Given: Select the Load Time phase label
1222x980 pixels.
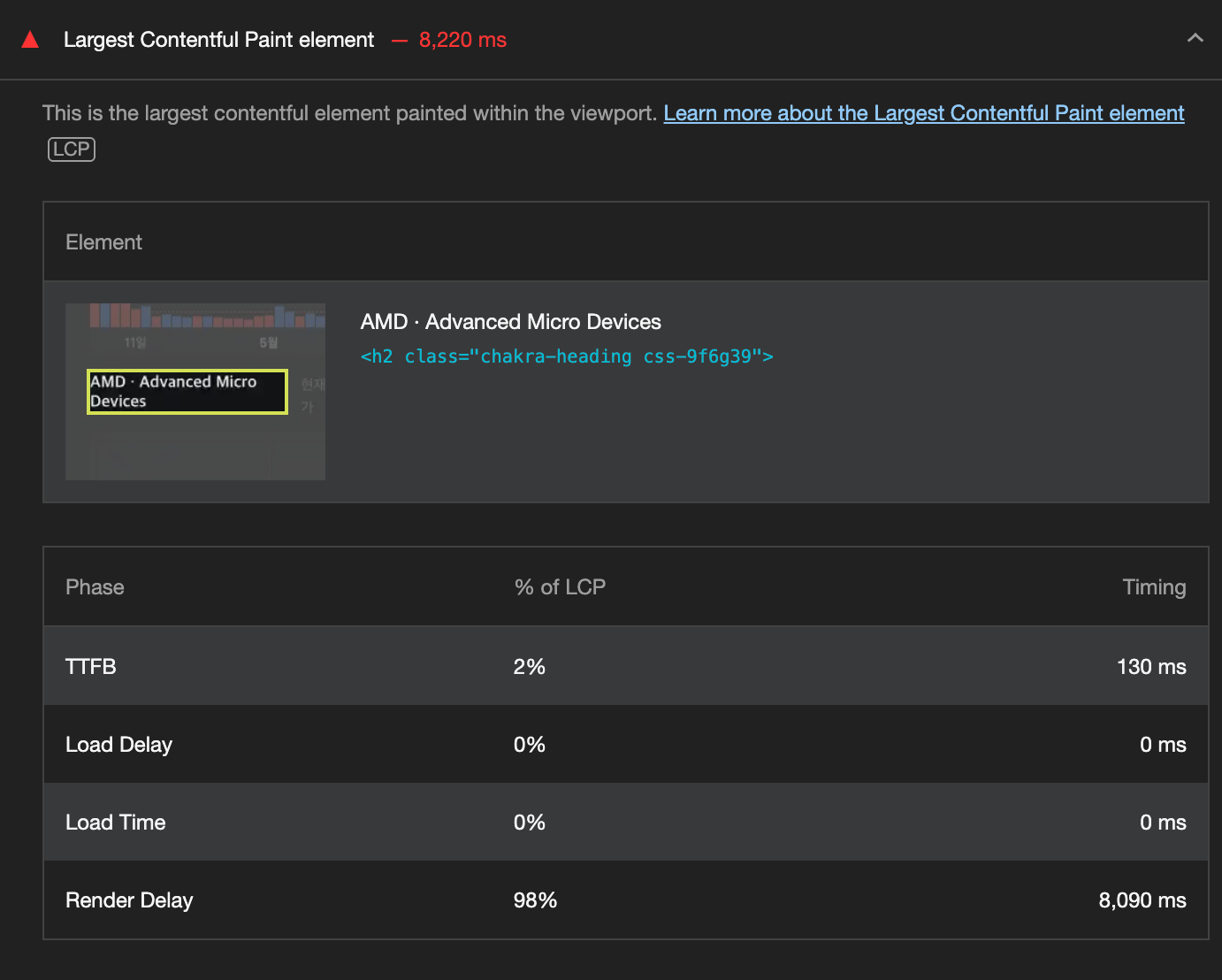Looking at the screenshot, I should click(x=116, y=823).
